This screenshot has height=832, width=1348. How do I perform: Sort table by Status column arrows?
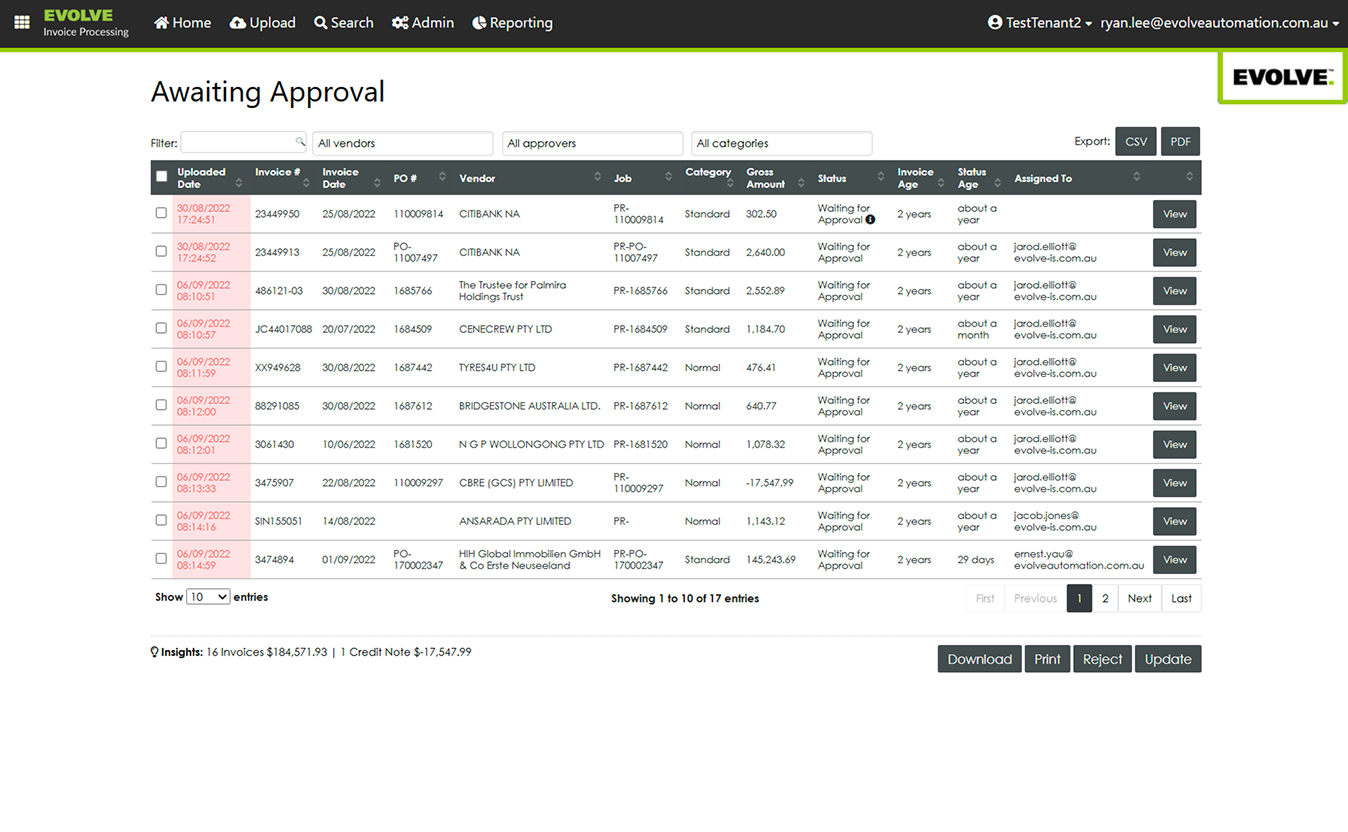point(881,178)
